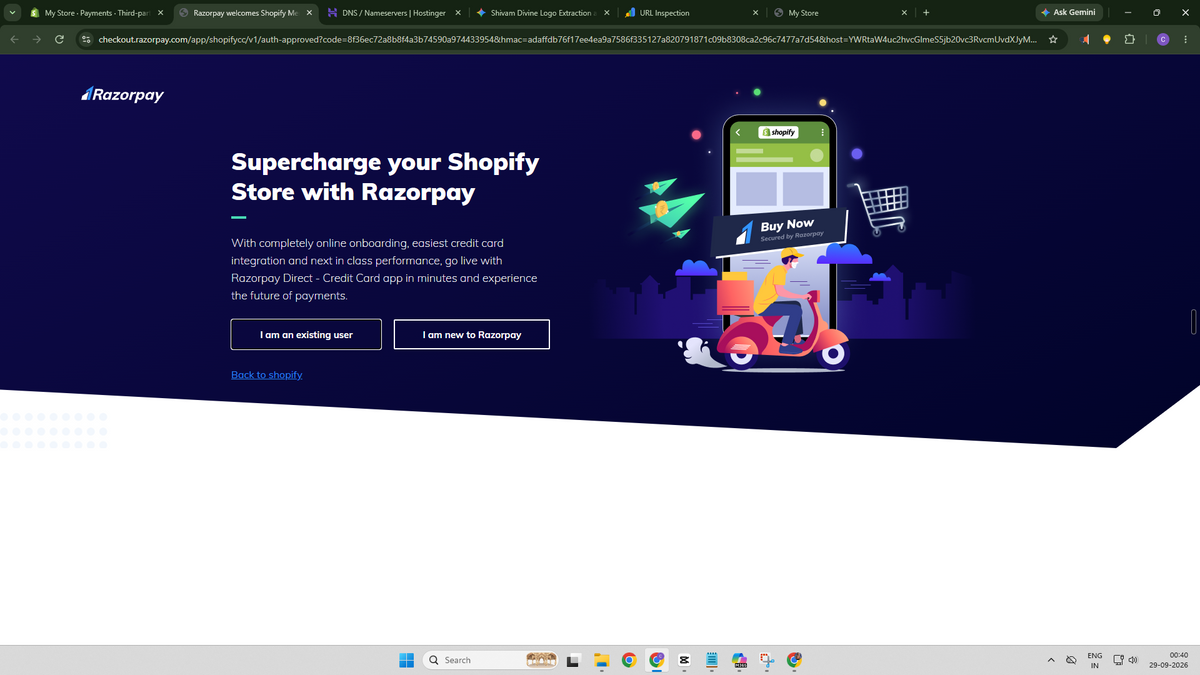The image size is (1200, 675).
Task: Select the Razorpay welcomes Shopify tab
Action: [x=244, y=13]
